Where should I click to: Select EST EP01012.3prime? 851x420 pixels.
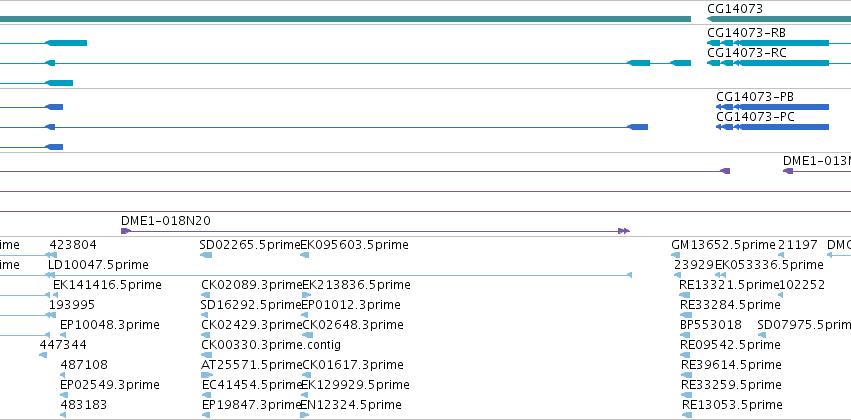click(351, 305)
